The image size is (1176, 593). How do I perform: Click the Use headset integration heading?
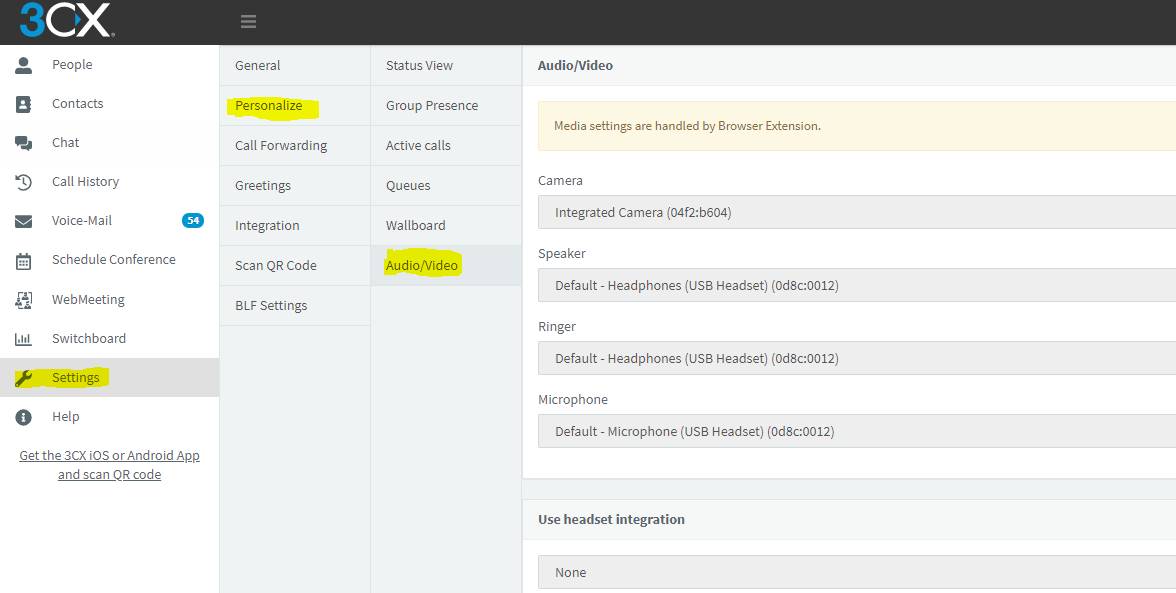(x=611, y=519)
